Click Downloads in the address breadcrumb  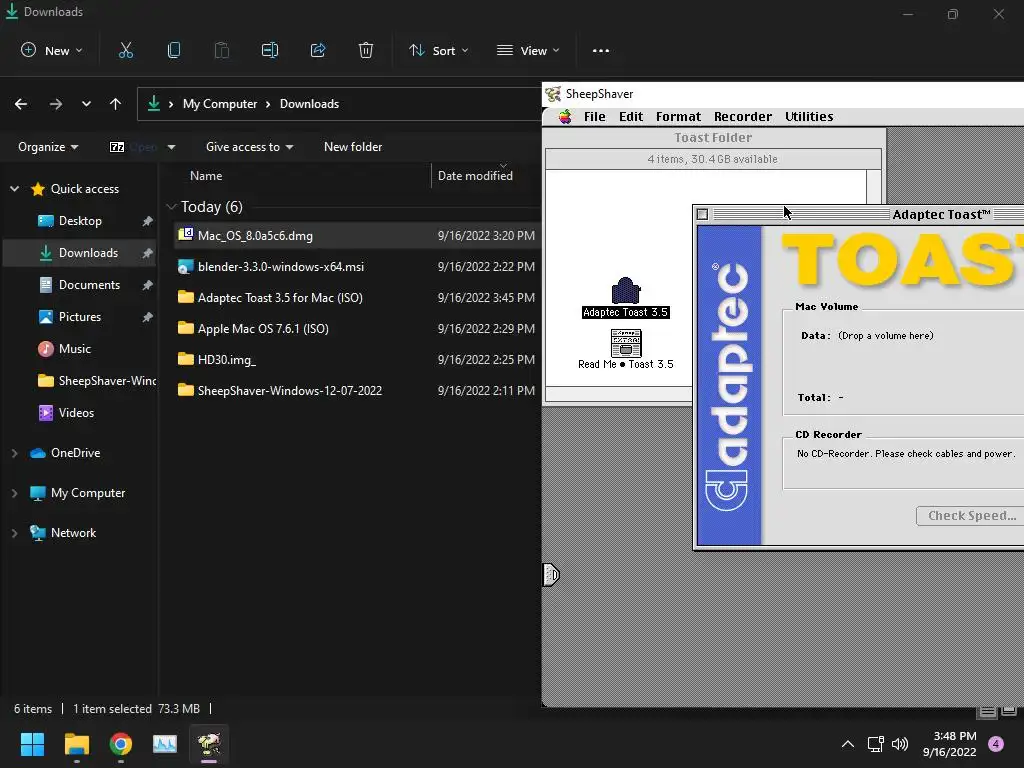click(310, 104)
